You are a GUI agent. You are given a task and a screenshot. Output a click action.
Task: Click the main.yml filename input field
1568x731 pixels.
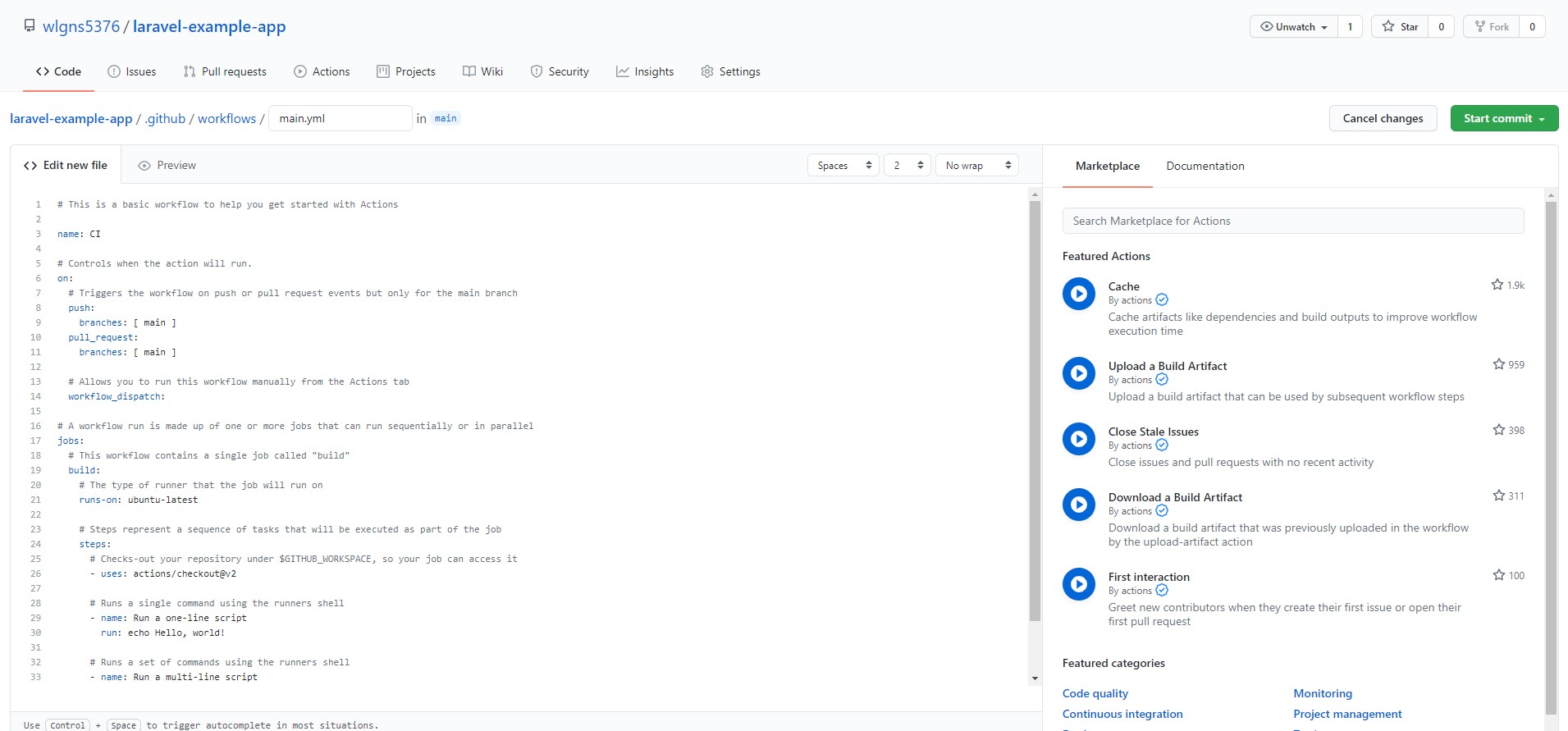click(x=340, y=118)
